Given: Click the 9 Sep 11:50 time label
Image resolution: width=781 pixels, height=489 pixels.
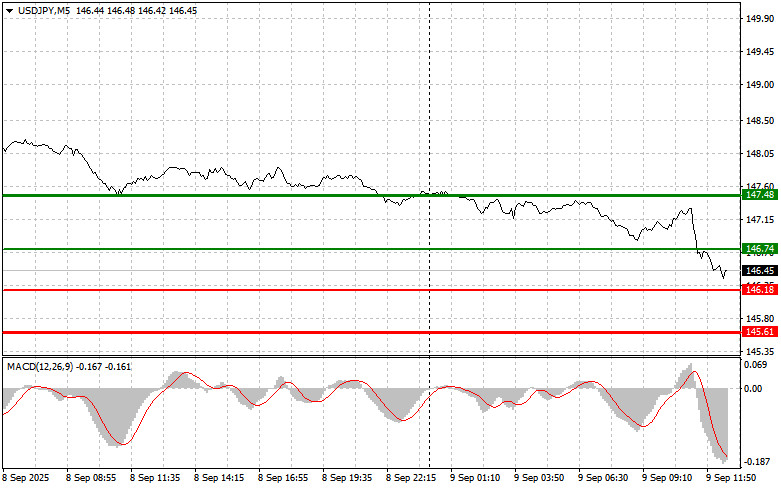Looking at the screenshot, I should 733,479.
